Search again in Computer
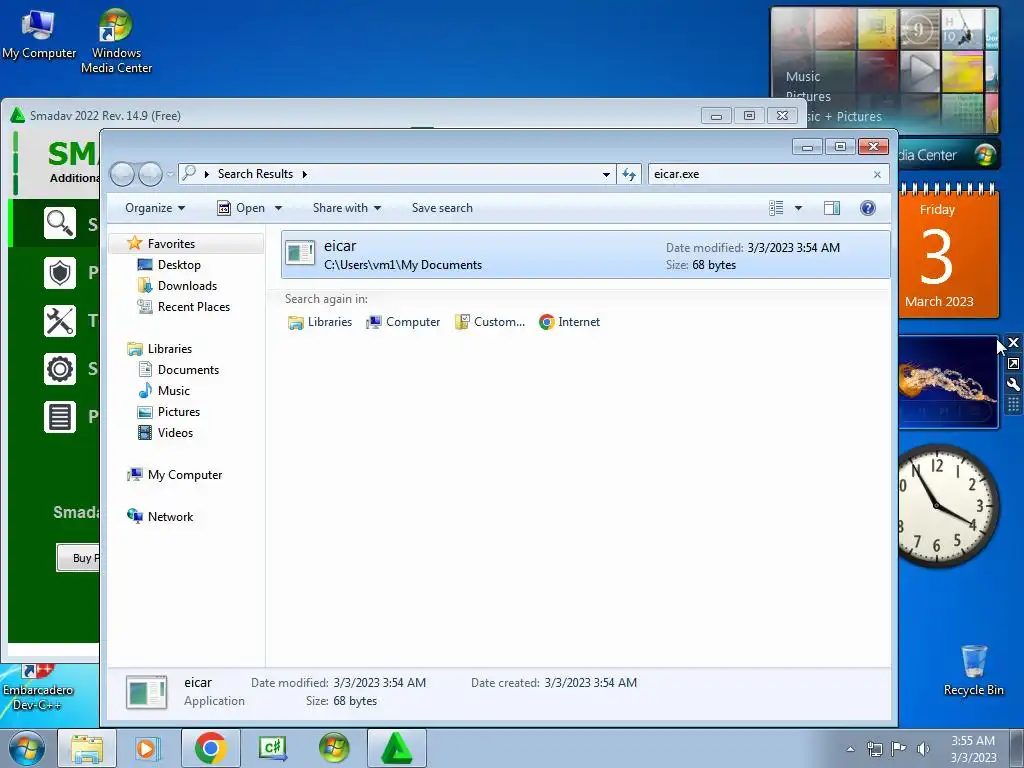The image size is (1024, 768). pos(403,322)
